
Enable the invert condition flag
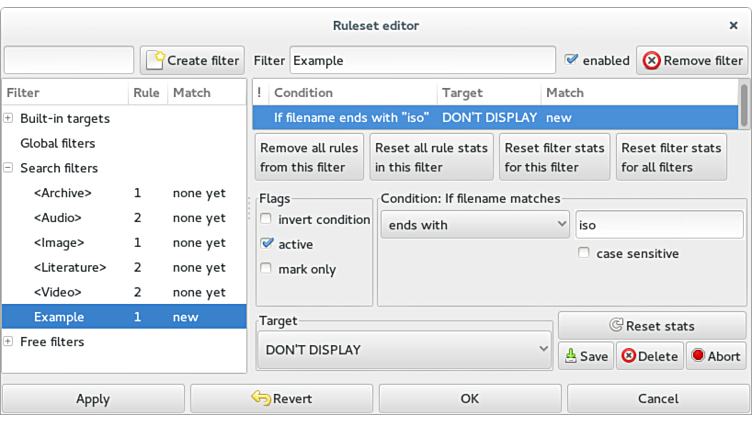click(266, 219)
